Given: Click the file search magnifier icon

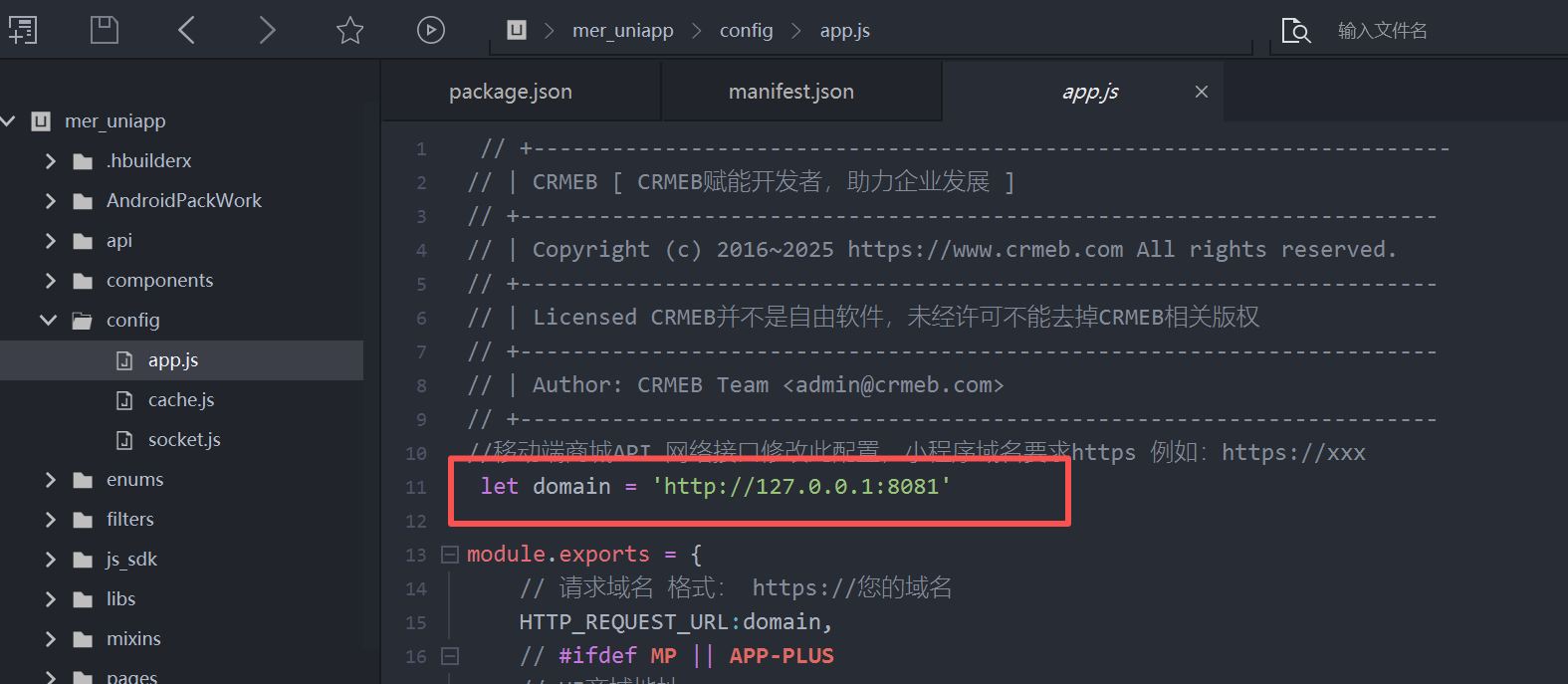Looking at the screenshot, I should (x=1295, y=31).
